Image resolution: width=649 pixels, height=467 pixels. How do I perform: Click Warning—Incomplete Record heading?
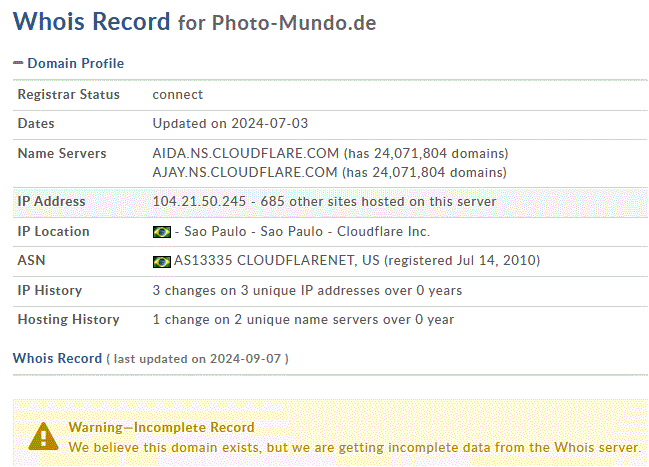click(x=161, y=427)
